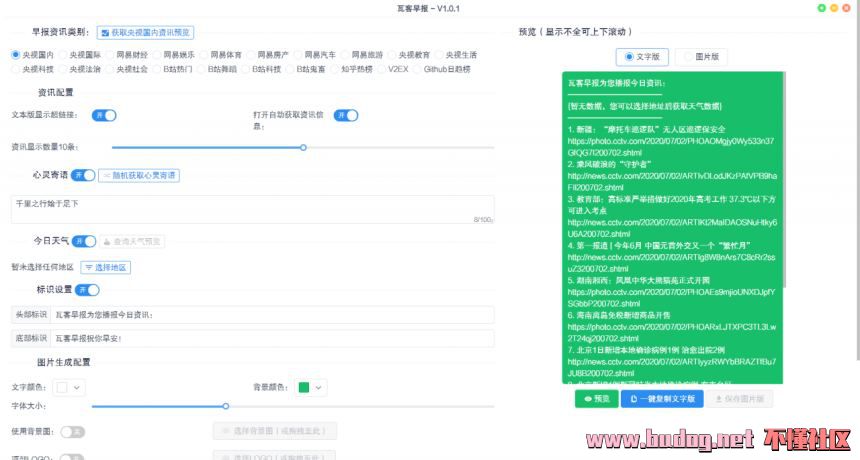Viewport: 860px width, 460px height.
Task: Toggle the 标识设置 switch
Action: click(x=87, y=289)
